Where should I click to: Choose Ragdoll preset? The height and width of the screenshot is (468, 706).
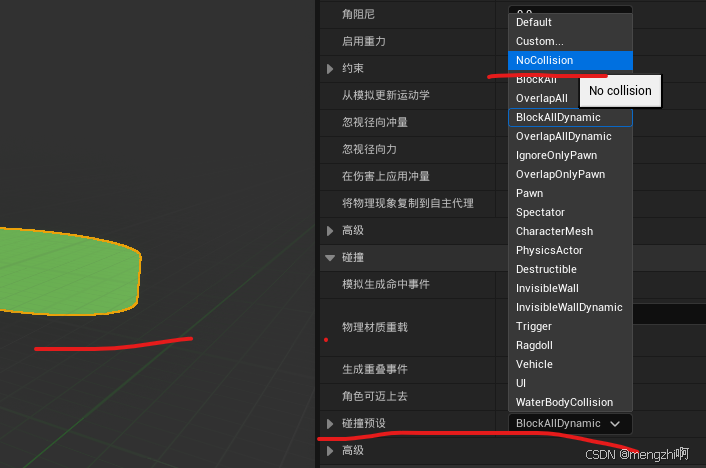point(570,345)
